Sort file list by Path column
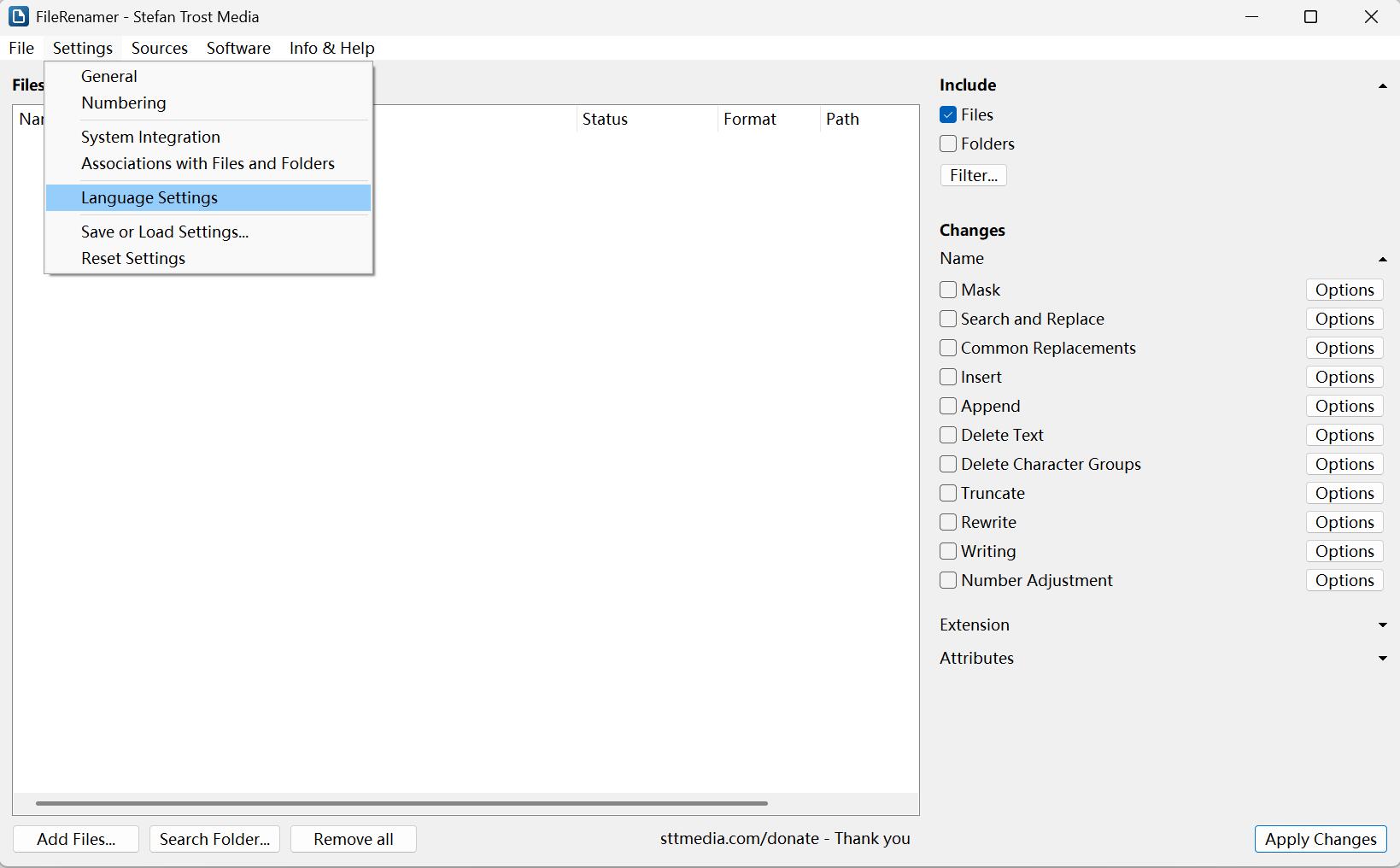Image resolution: width=1400 pixels, height=868 pixels. pyautogui.click(x=870, y=119)
